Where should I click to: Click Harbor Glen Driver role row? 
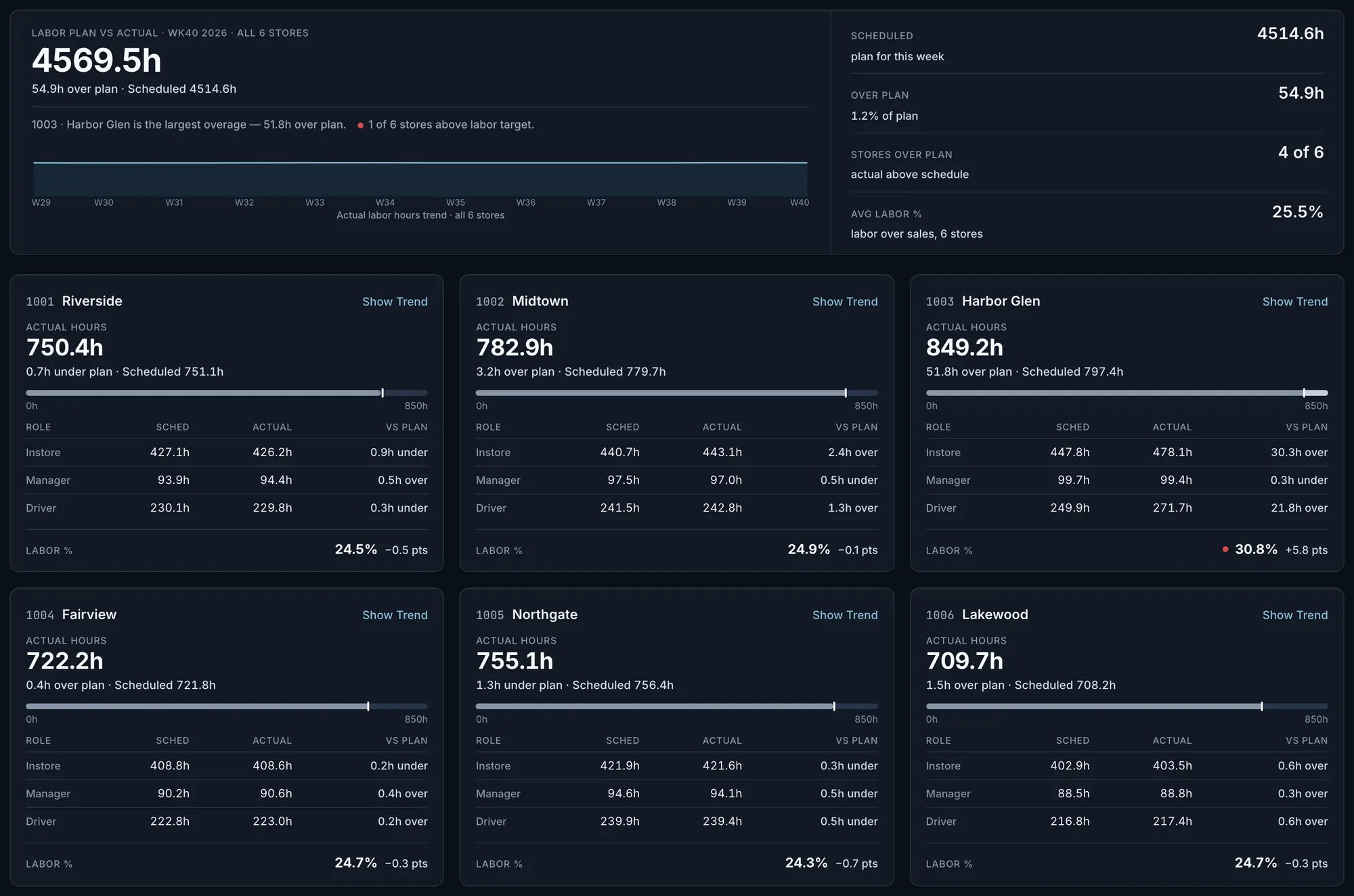[1127, 508]
